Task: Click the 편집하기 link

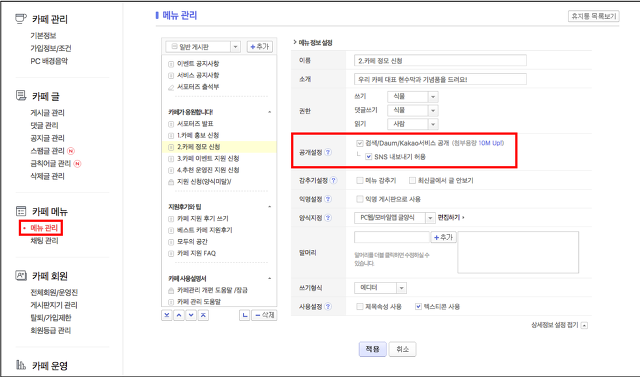Action: [451, 218]
